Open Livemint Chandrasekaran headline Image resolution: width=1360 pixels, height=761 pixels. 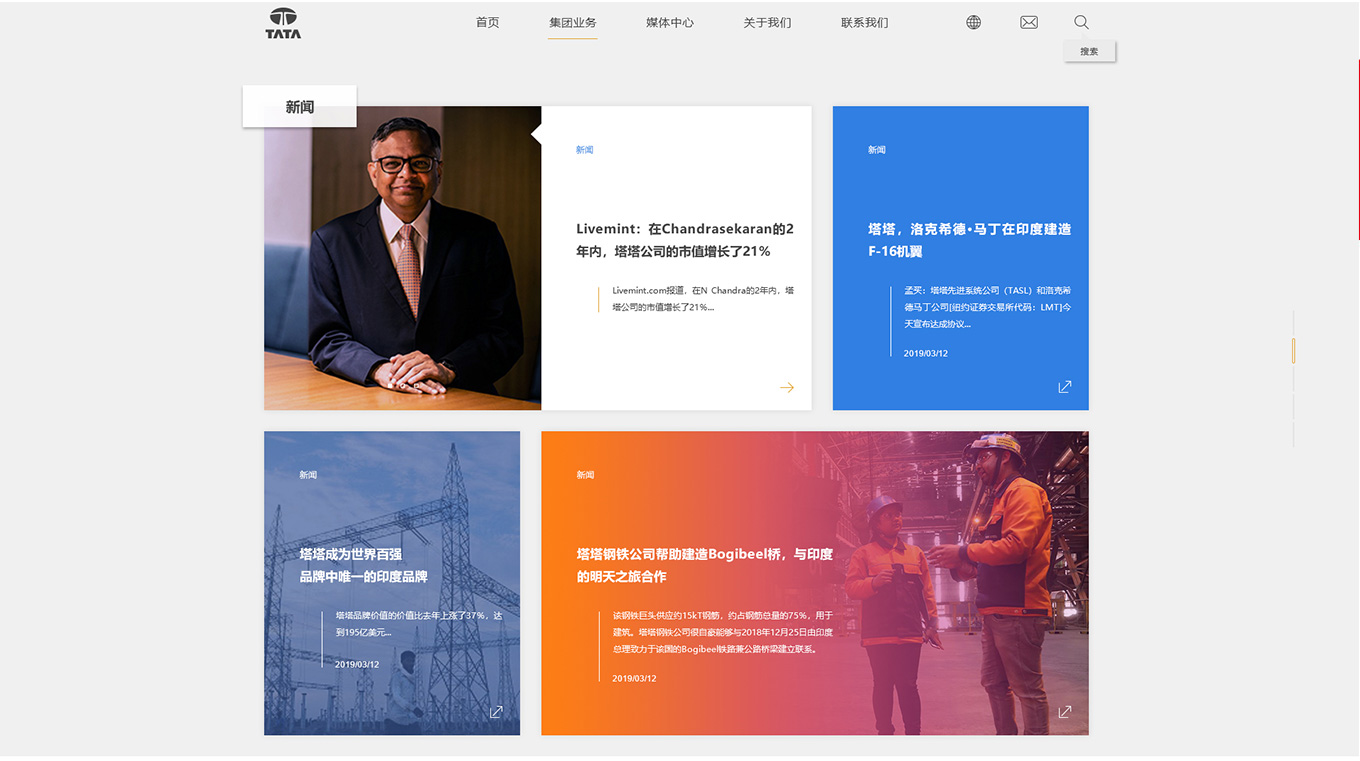pos(685,240)
